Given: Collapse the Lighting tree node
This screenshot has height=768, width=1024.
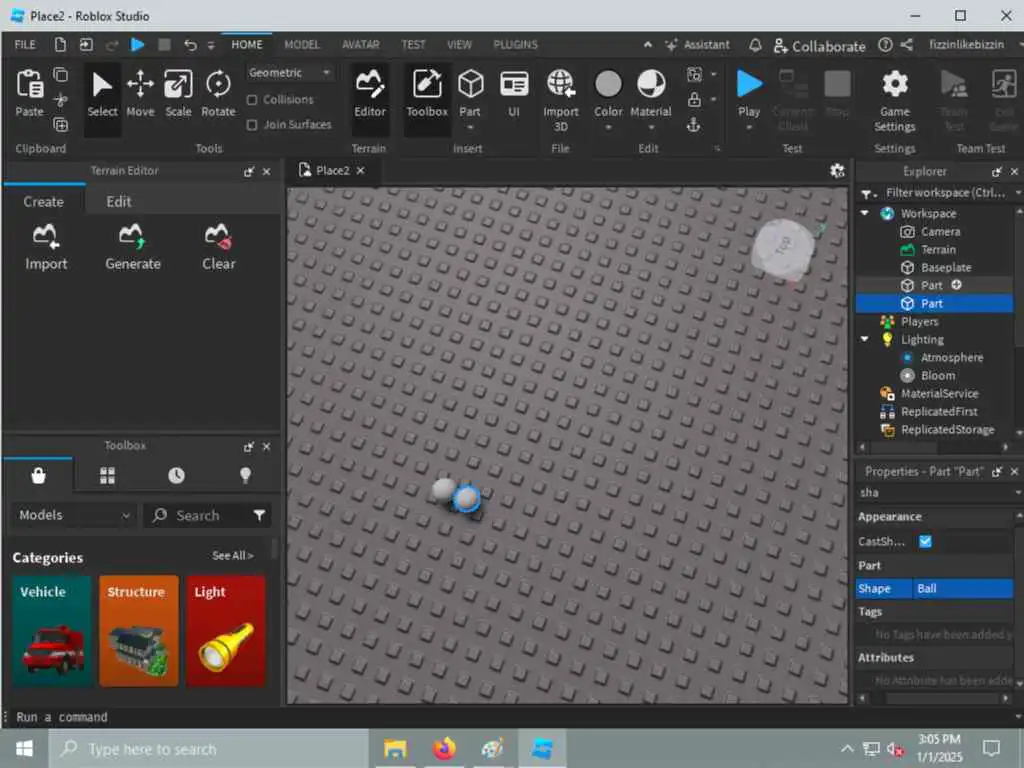Looking at the screenshot, I should tap(865, 340).
